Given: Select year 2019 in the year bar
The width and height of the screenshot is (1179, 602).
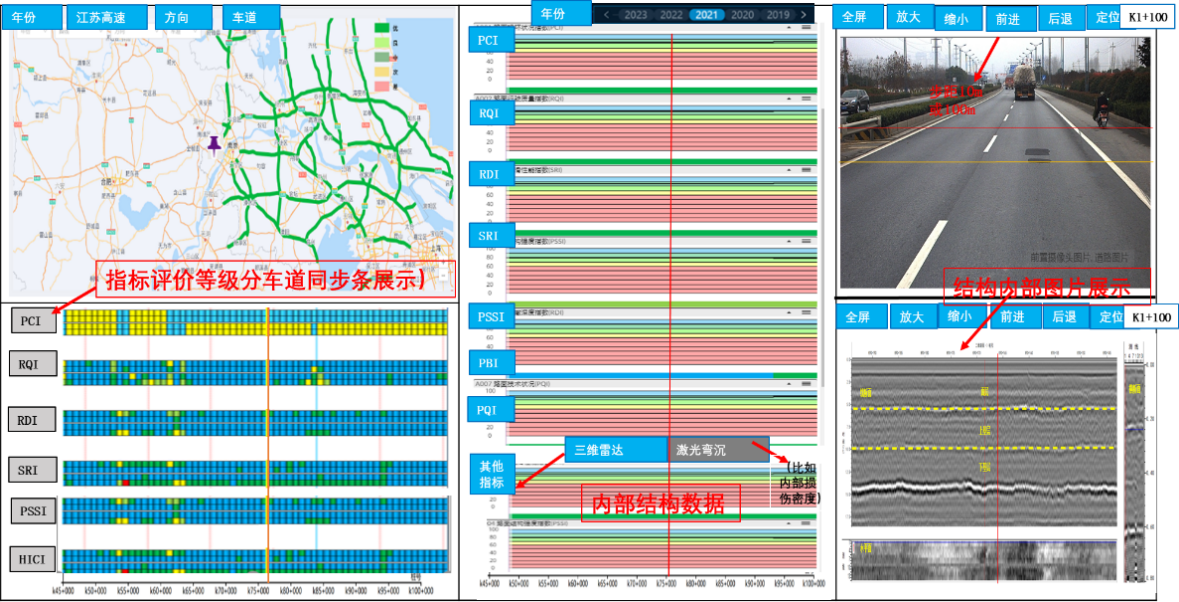Looking at the screenshot, I should pos(778,15).
